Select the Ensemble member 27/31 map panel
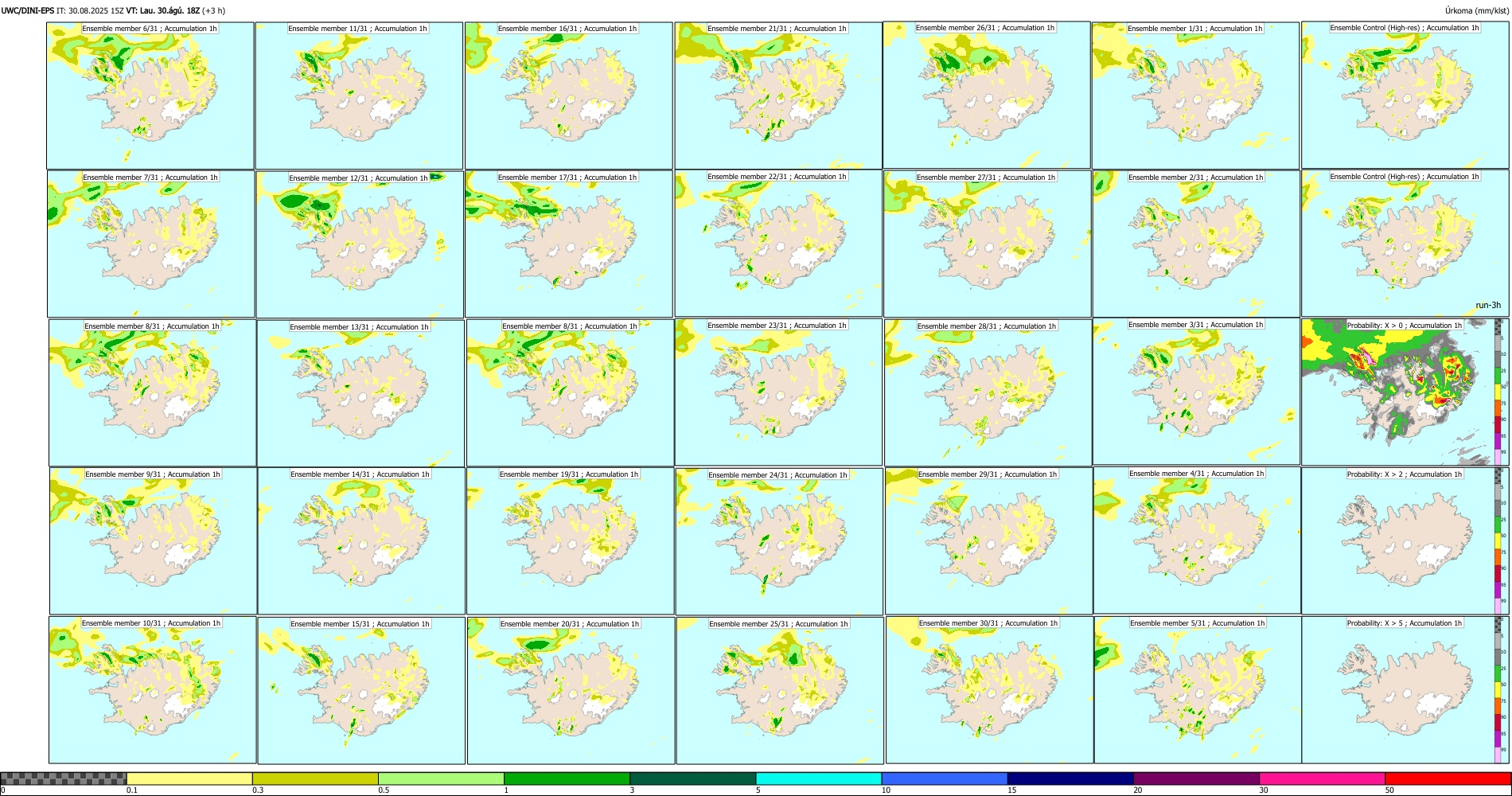 (x=988, y=244)
